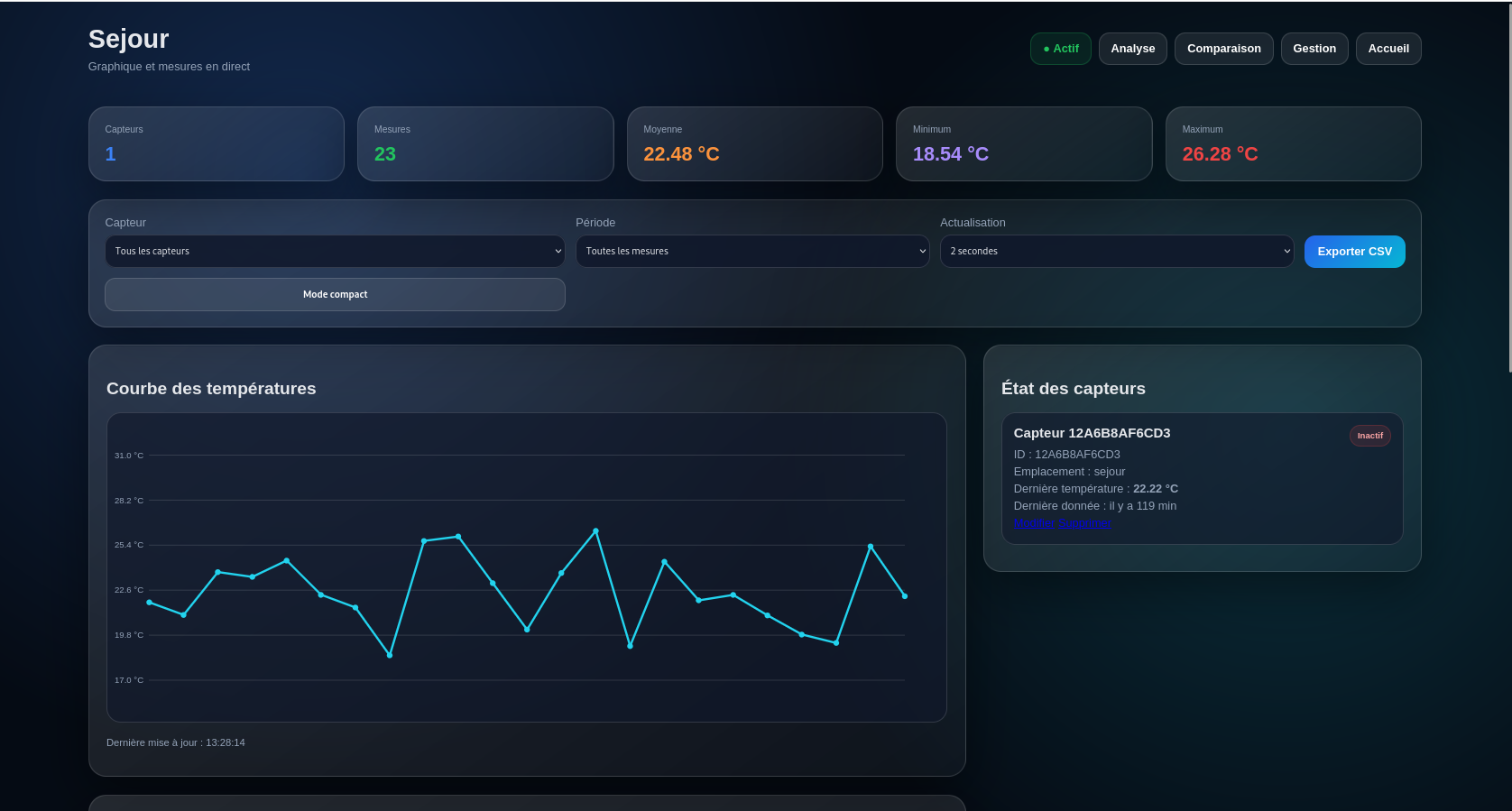Click the Sejour page title
This screenshot has width=1512, height=811.
coord(128,39)
